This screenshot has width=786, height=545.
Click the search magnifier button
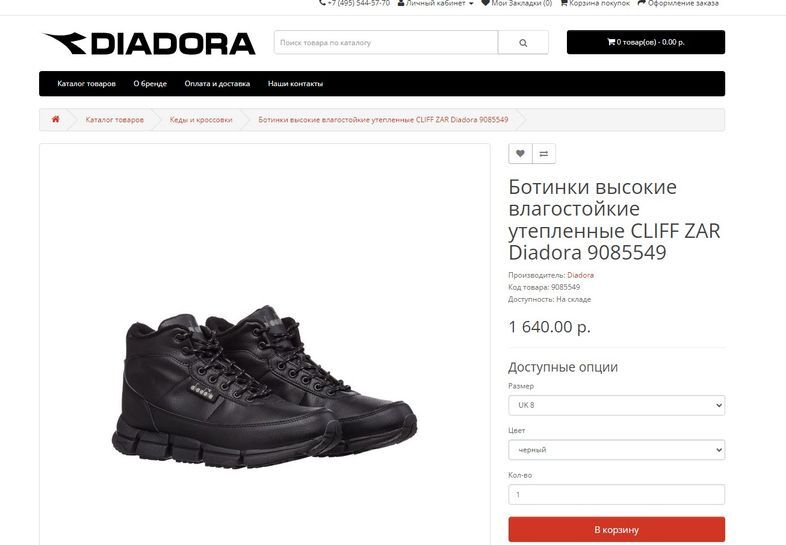tap(523, 43)
